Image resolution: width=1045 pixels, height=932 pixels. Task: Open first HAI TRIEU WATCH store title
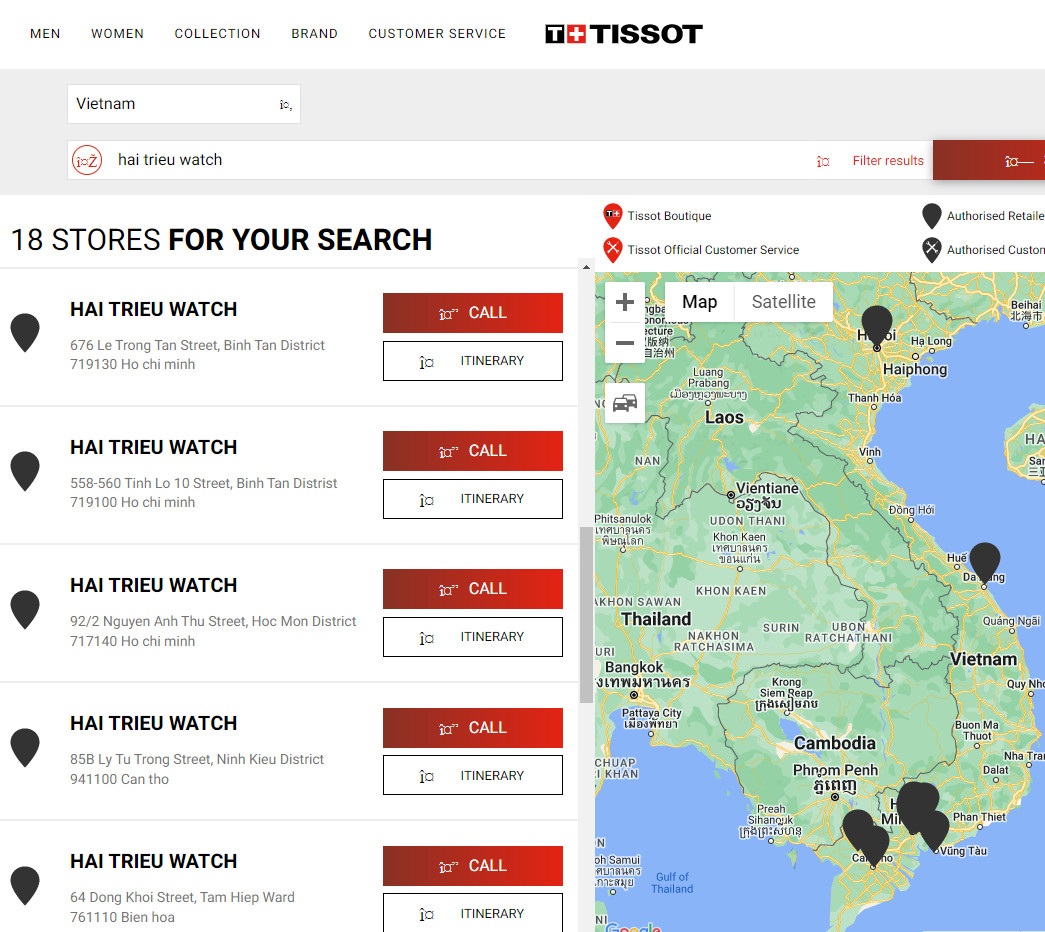pos(154,309)
